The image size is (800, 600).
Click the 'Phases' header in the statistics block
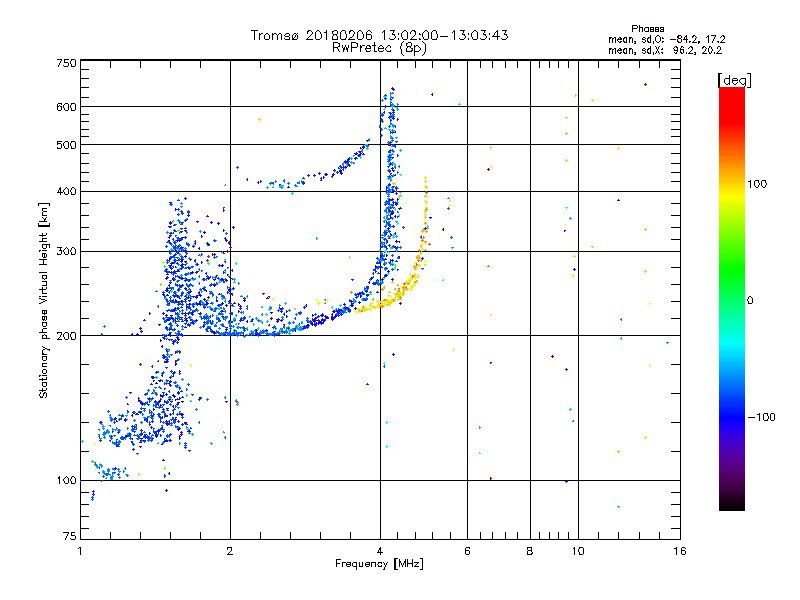coord(647,29)
